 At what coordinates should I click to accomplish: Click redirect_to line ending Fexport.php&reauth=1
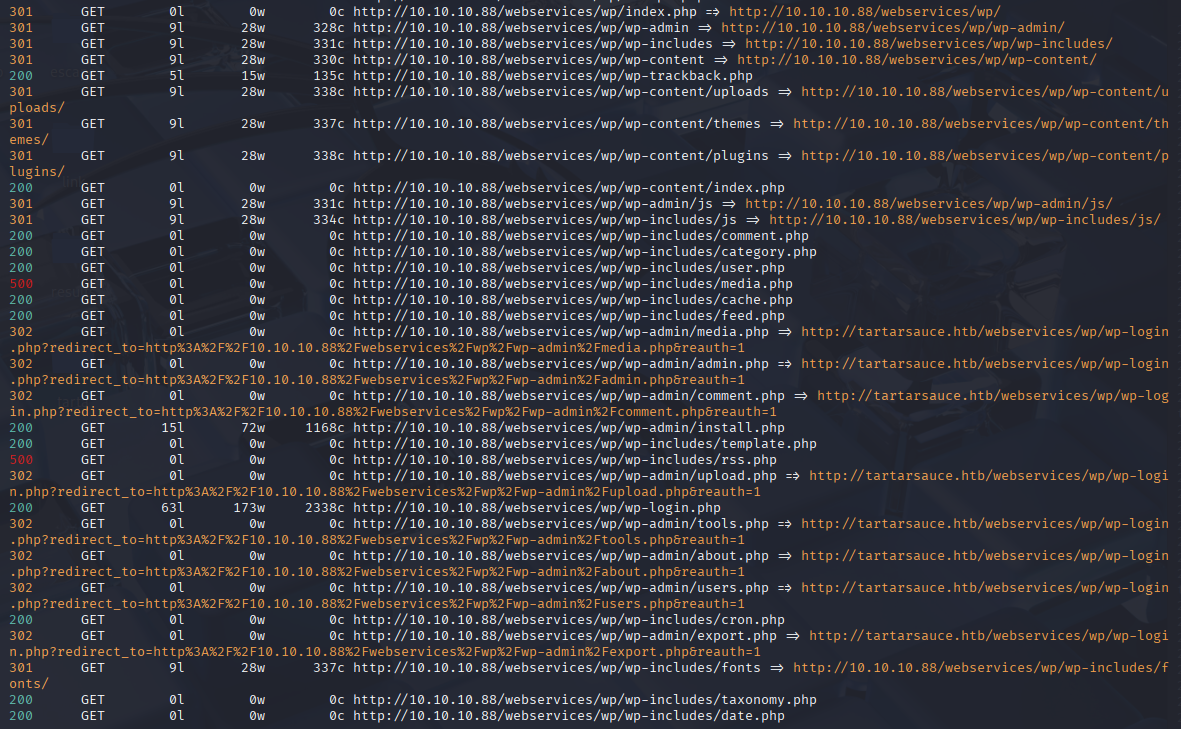pos(385,652)
